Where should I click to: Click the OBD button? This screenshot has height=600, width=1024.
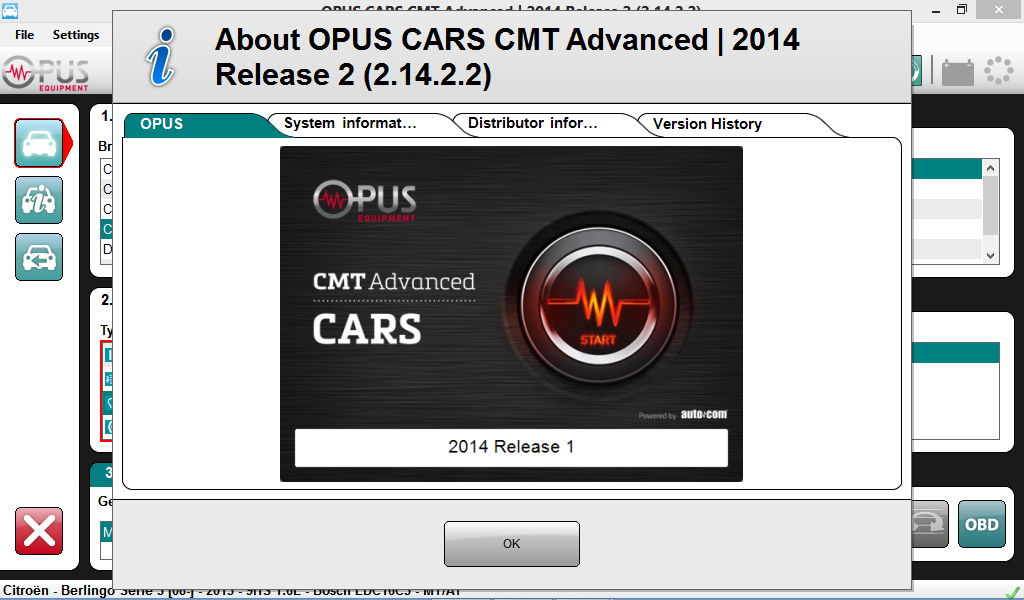click(x=982, y=524)
